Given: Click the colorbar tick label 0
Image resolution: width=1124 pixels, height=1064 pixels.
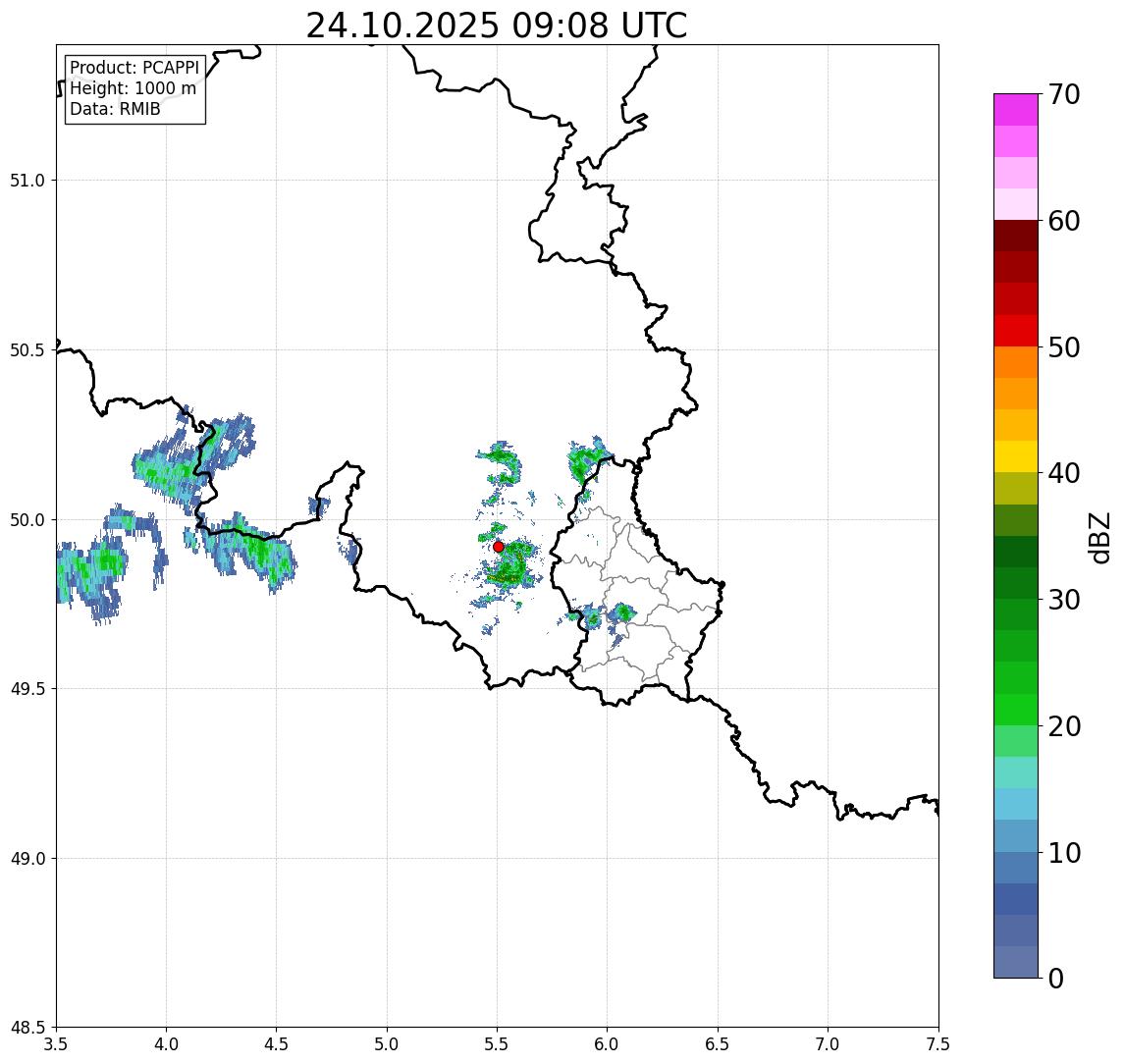Looking at the screenshot, I should 1056,978.
